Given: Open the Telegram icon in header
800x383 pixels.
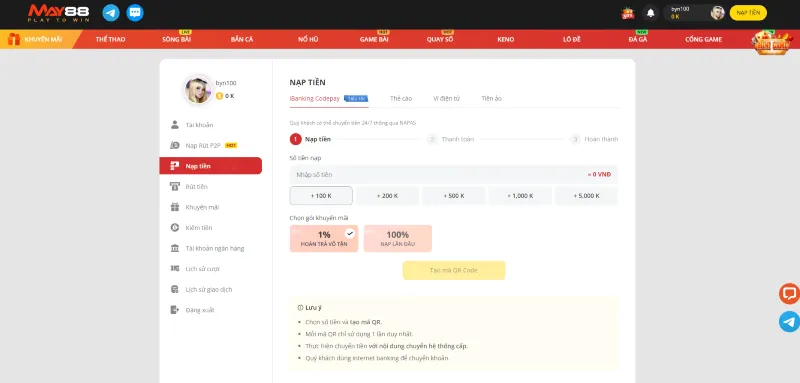Looking at the screenshot, I should [111, 13].
